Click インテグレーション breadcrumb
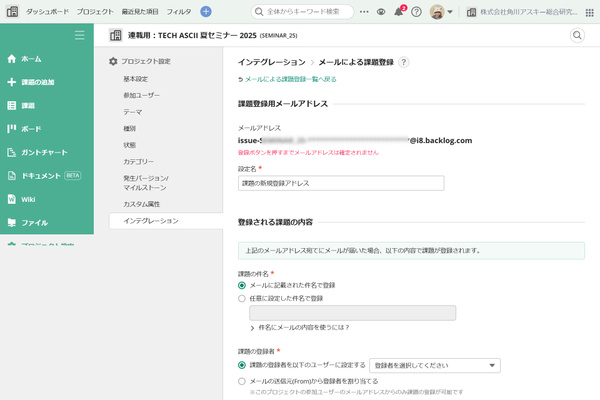Screen dimensions: 600x400 point(272,62)
